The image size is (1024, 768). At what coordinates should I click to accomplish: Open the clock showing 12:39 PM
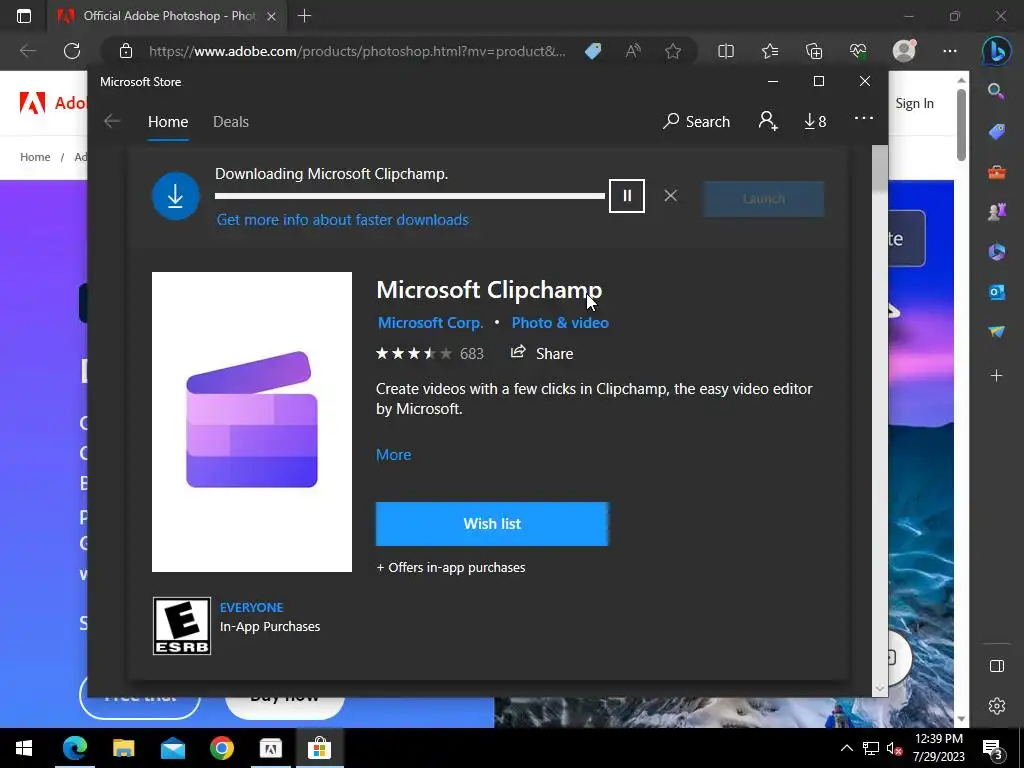pyautogui.click(x=939, y=748)
